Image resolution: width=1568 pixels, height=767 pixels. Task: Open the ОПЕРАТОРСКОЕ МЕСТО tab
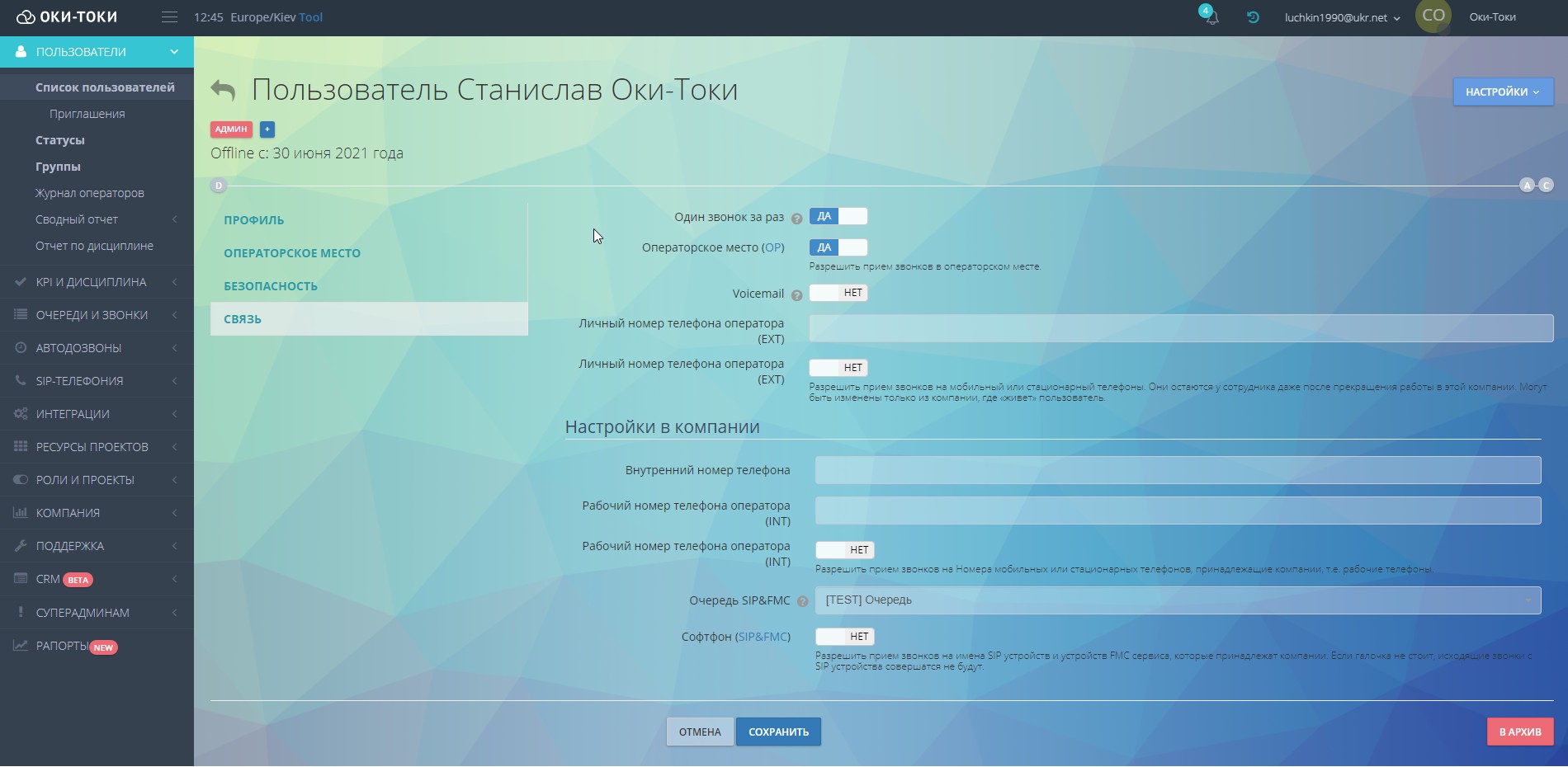tap(292, 253)
